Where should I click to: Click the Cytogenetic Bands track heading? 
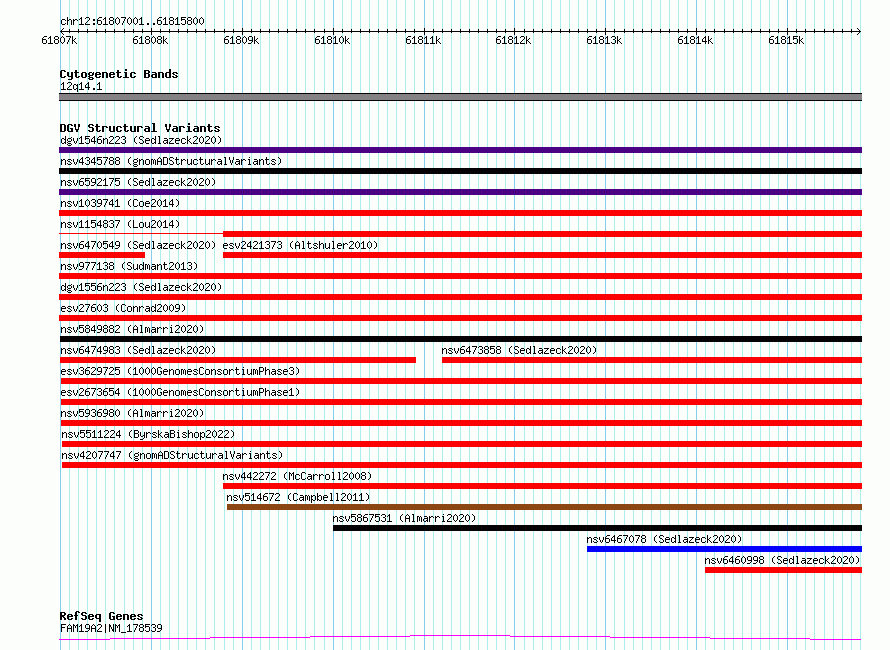coord(119,74)
